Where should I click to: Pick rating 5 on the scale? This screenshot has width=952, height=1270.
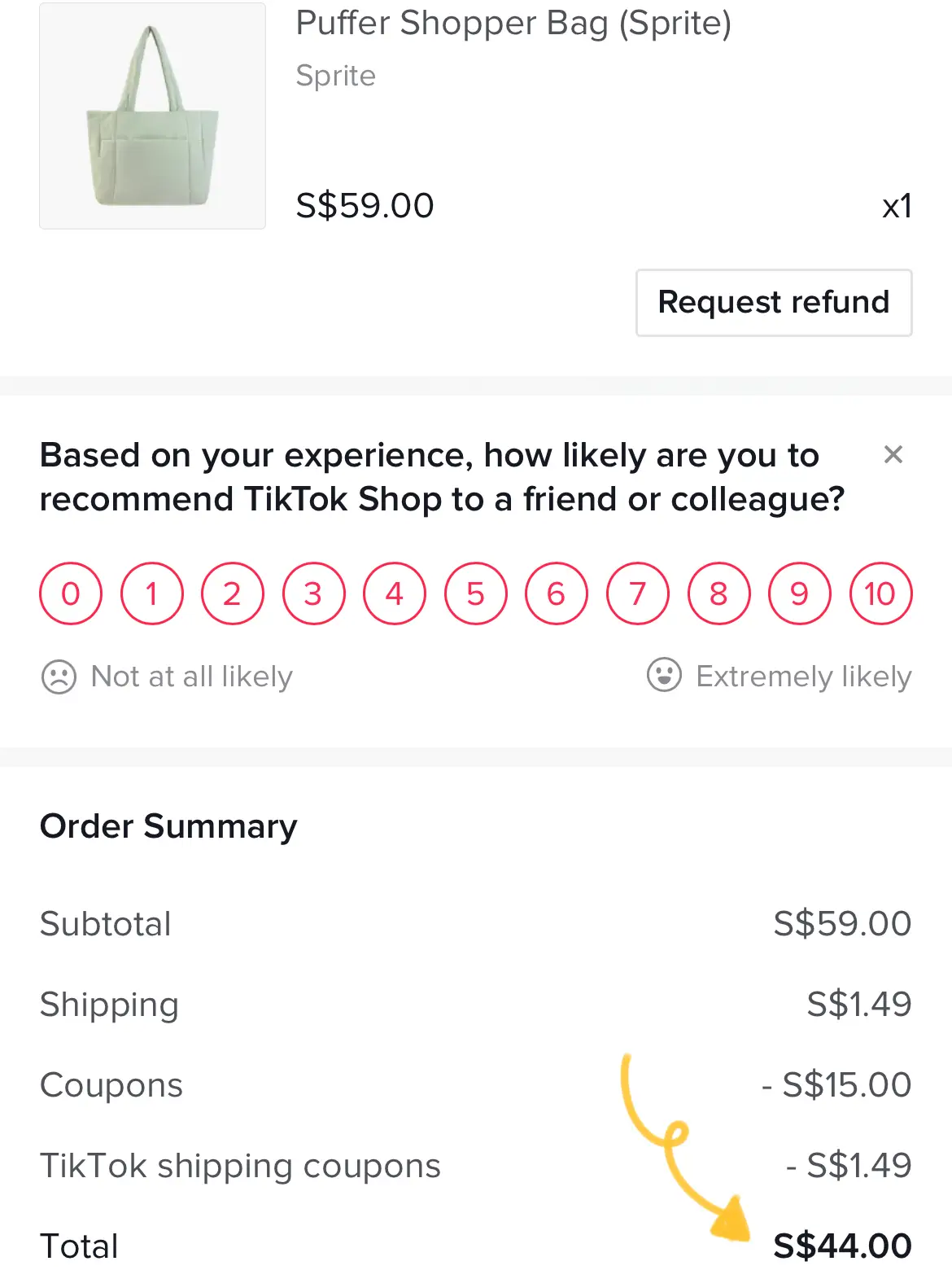click(476, 593)
